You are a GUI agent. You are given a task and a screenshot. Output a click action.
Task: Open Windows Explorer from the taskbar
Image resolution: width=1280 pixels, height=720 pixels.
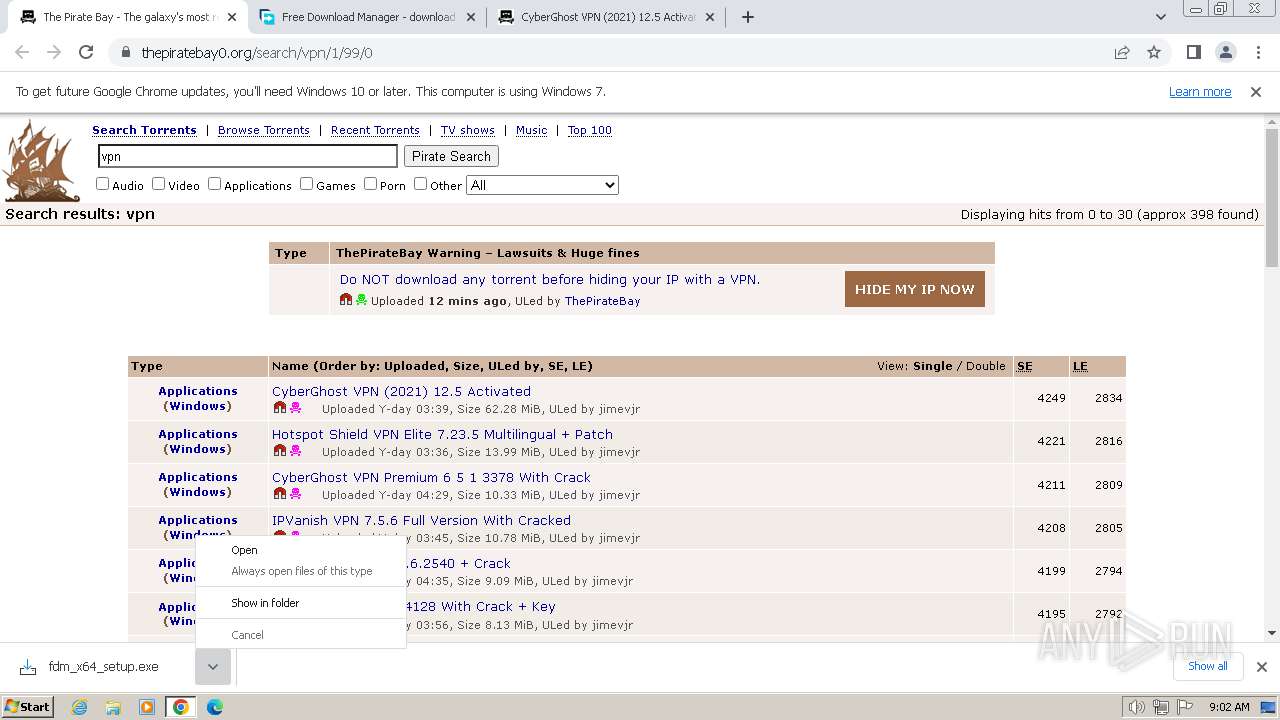pyautogui.click(x=113, y=707)
